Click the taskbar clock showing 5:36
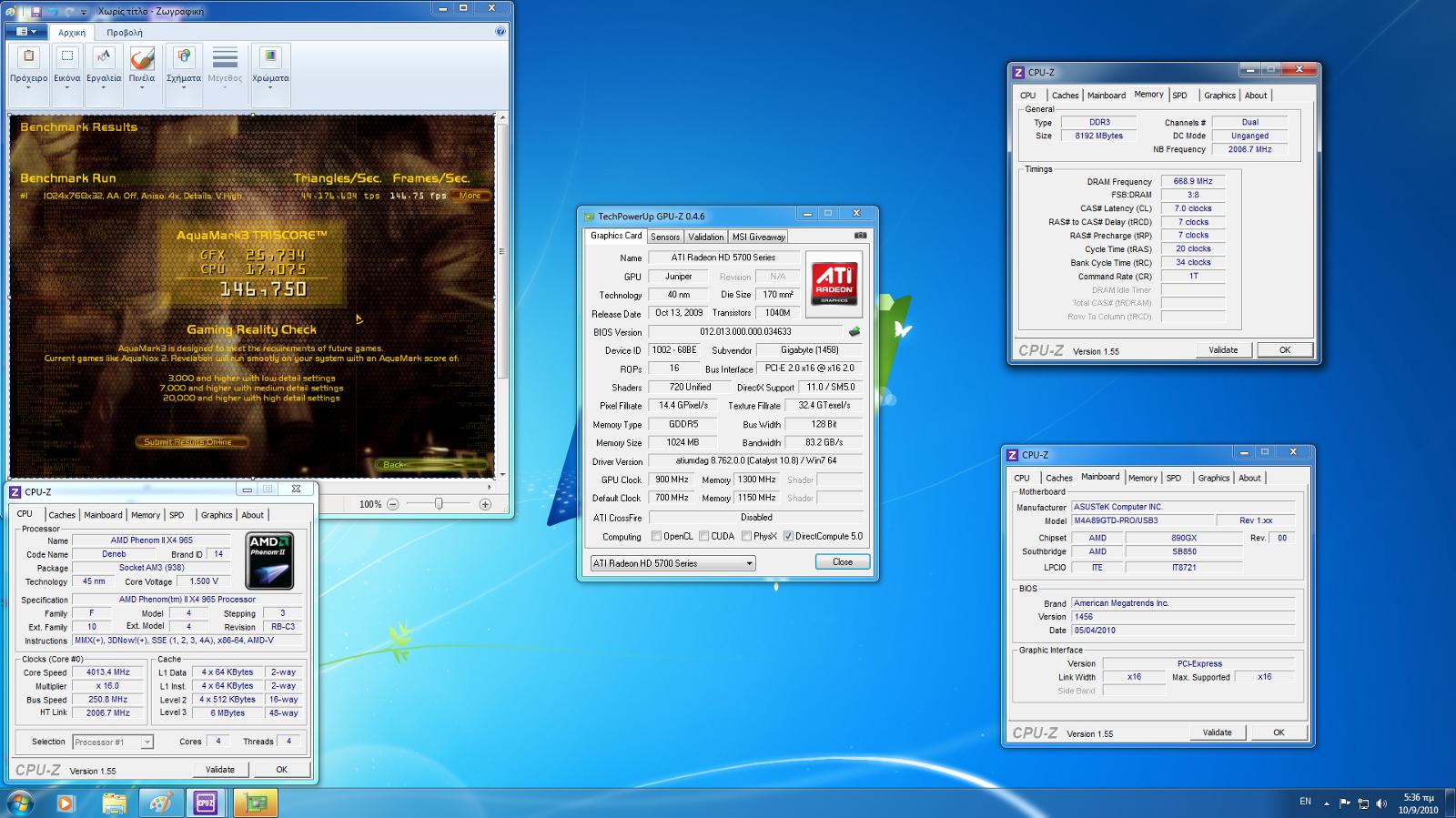 pyautogui.click(x=1418, y=803)
